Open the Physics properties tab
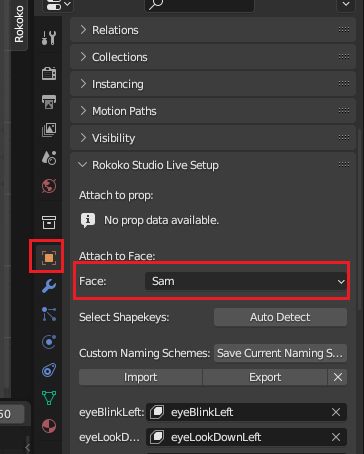 [x=49, y=342]
